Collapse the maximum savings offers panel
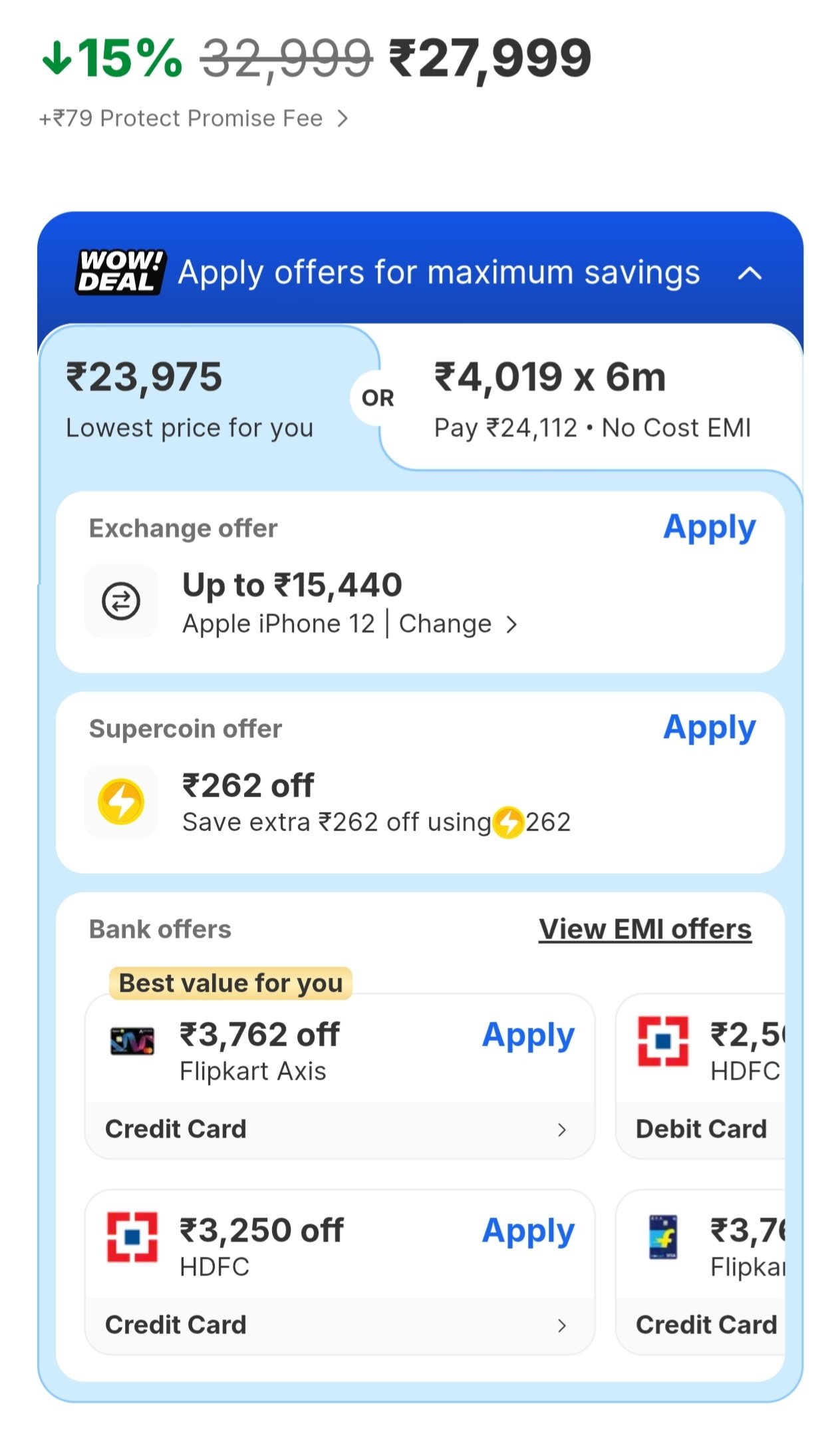Screen dimensions: 840x1432 tap(750, 273)
